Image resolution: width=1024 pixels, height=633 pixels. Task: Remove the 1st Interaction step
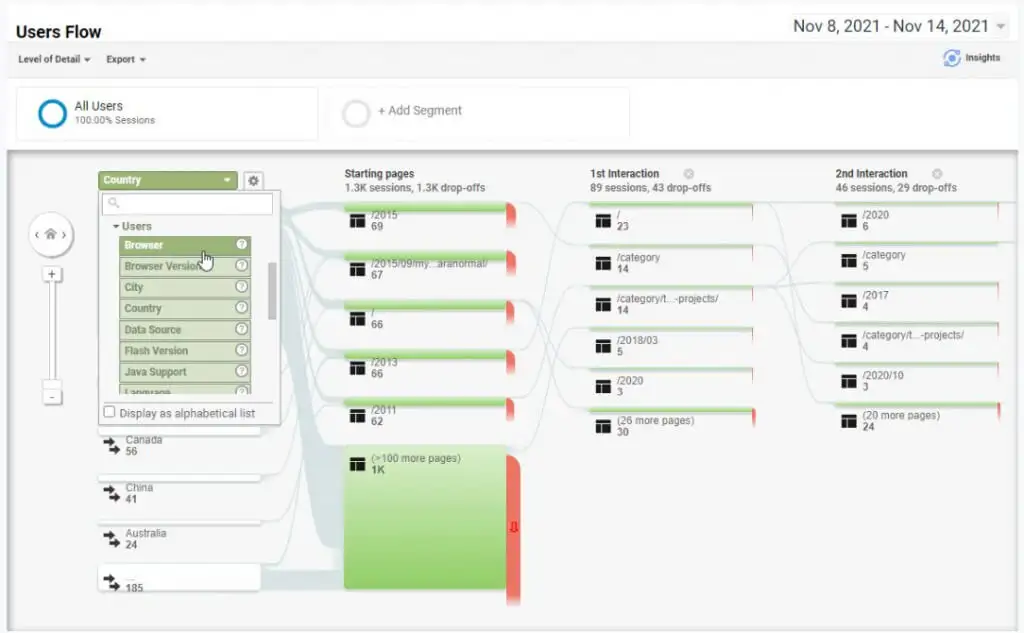[x=688, y=174]
